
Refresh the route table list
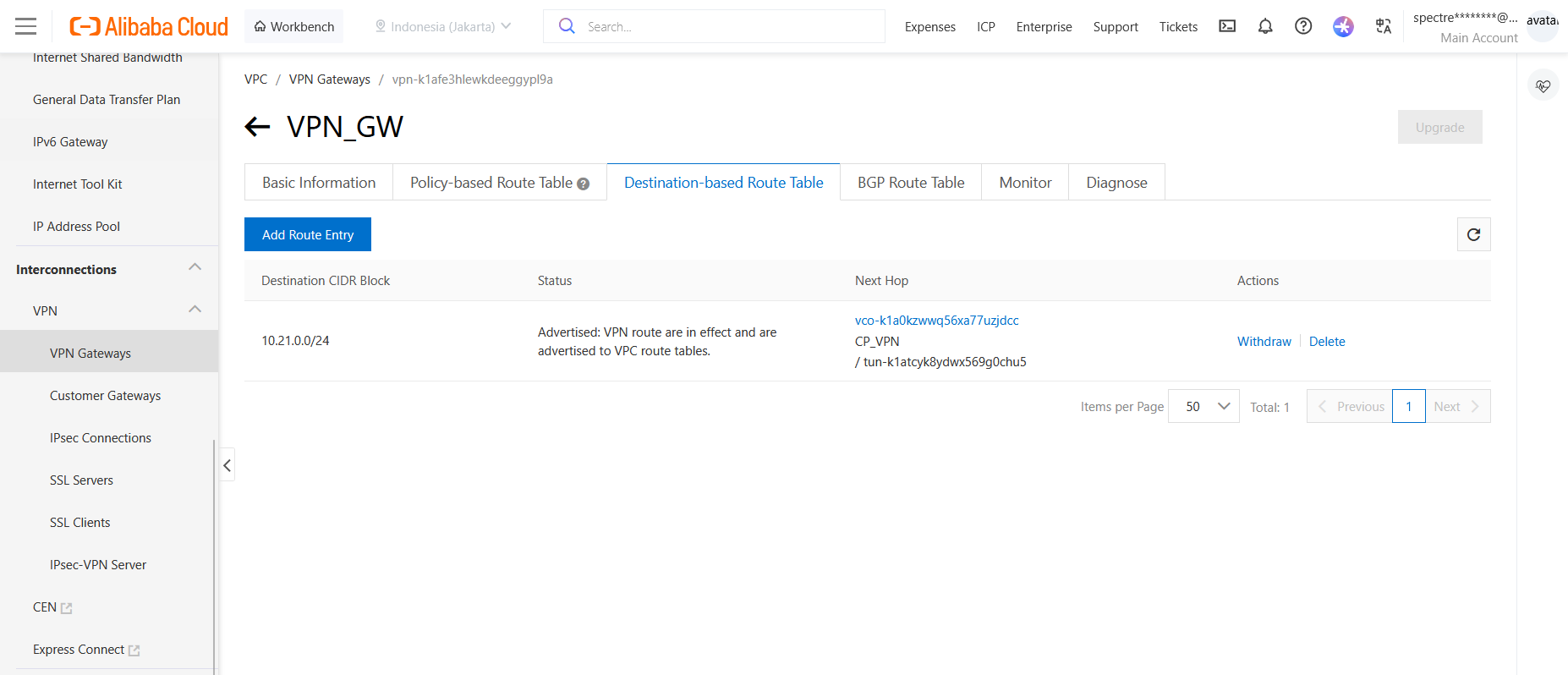(1473, 234)
